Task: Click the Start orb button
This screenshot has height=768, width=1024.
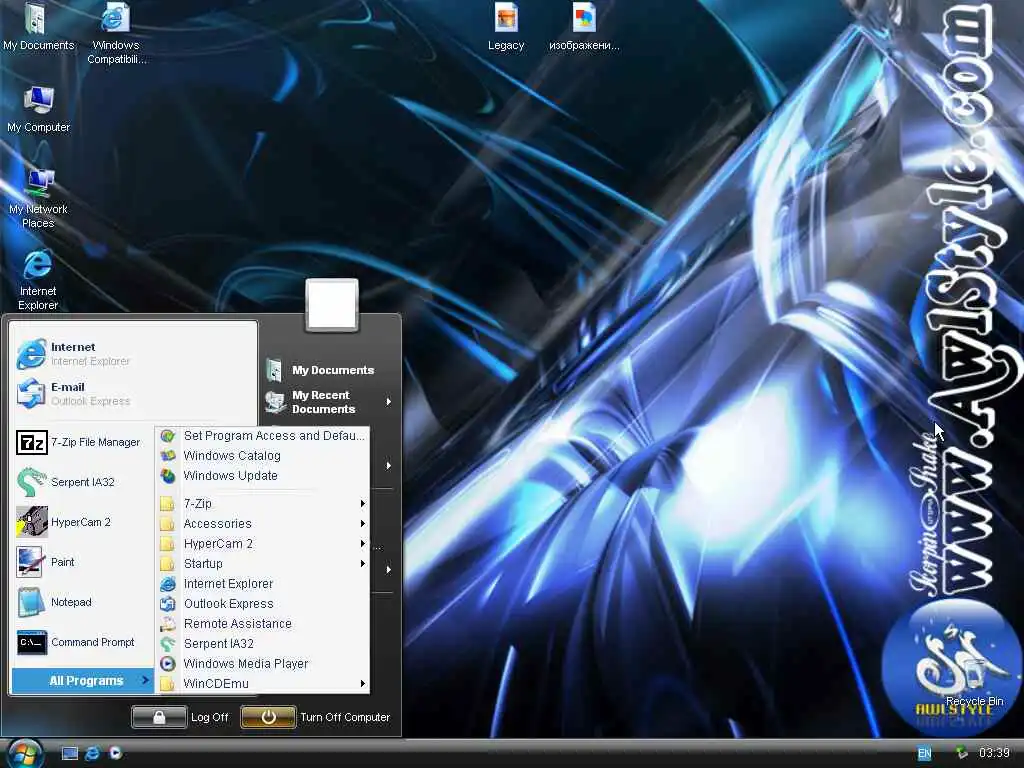Action: [x=25, y=754]
